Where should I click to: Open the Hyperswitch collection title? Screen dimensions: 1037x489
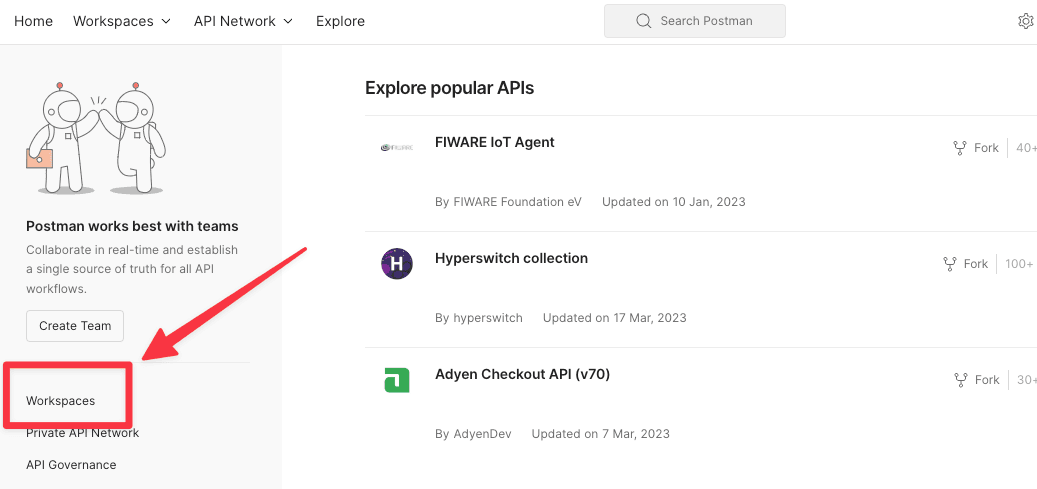click(511, 258)
